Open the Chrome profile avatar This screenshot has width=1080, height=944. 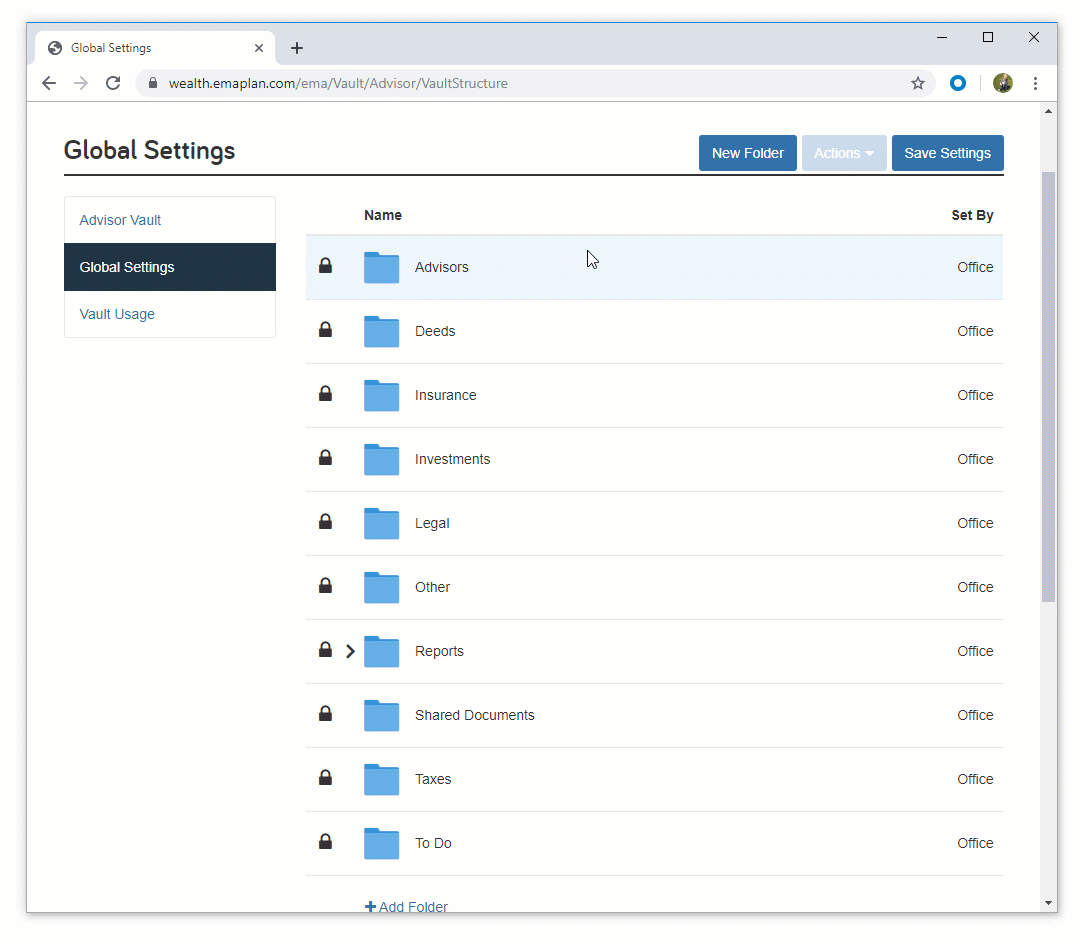point(1003,83)
